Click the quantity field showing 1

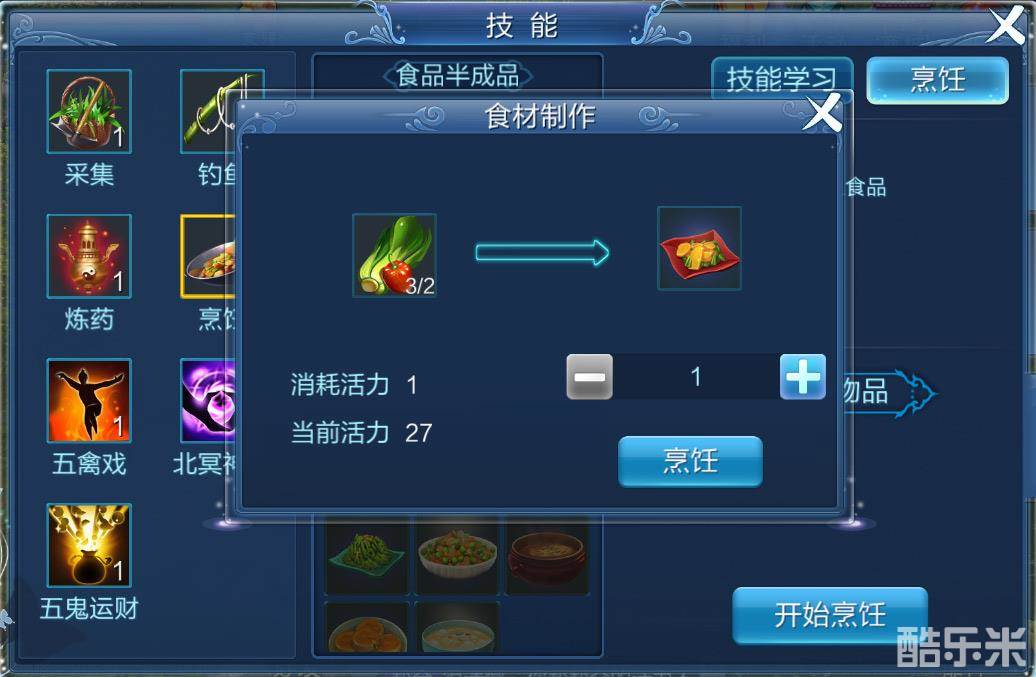point(696,377)
